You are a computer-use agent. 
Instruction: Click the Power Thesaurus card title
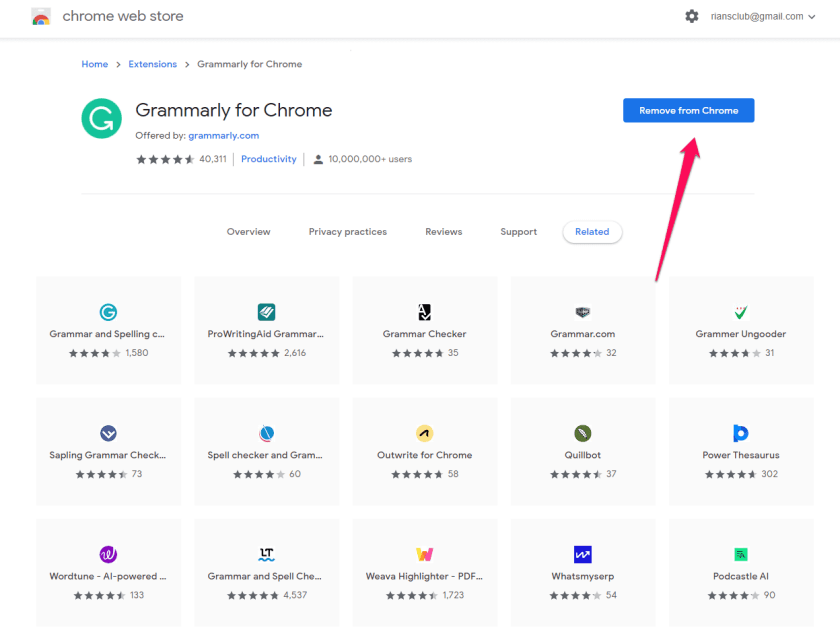coord(741,455)
